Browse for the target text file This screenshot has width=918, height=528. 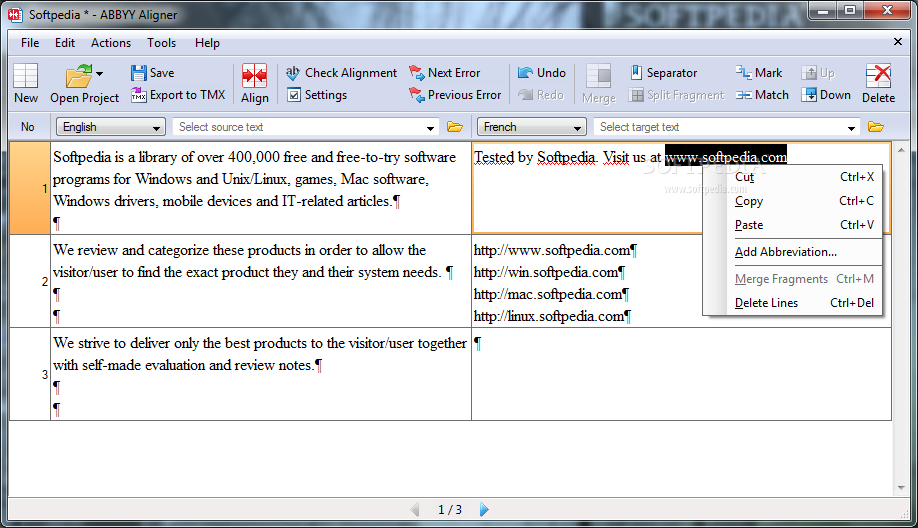(876, 127)
